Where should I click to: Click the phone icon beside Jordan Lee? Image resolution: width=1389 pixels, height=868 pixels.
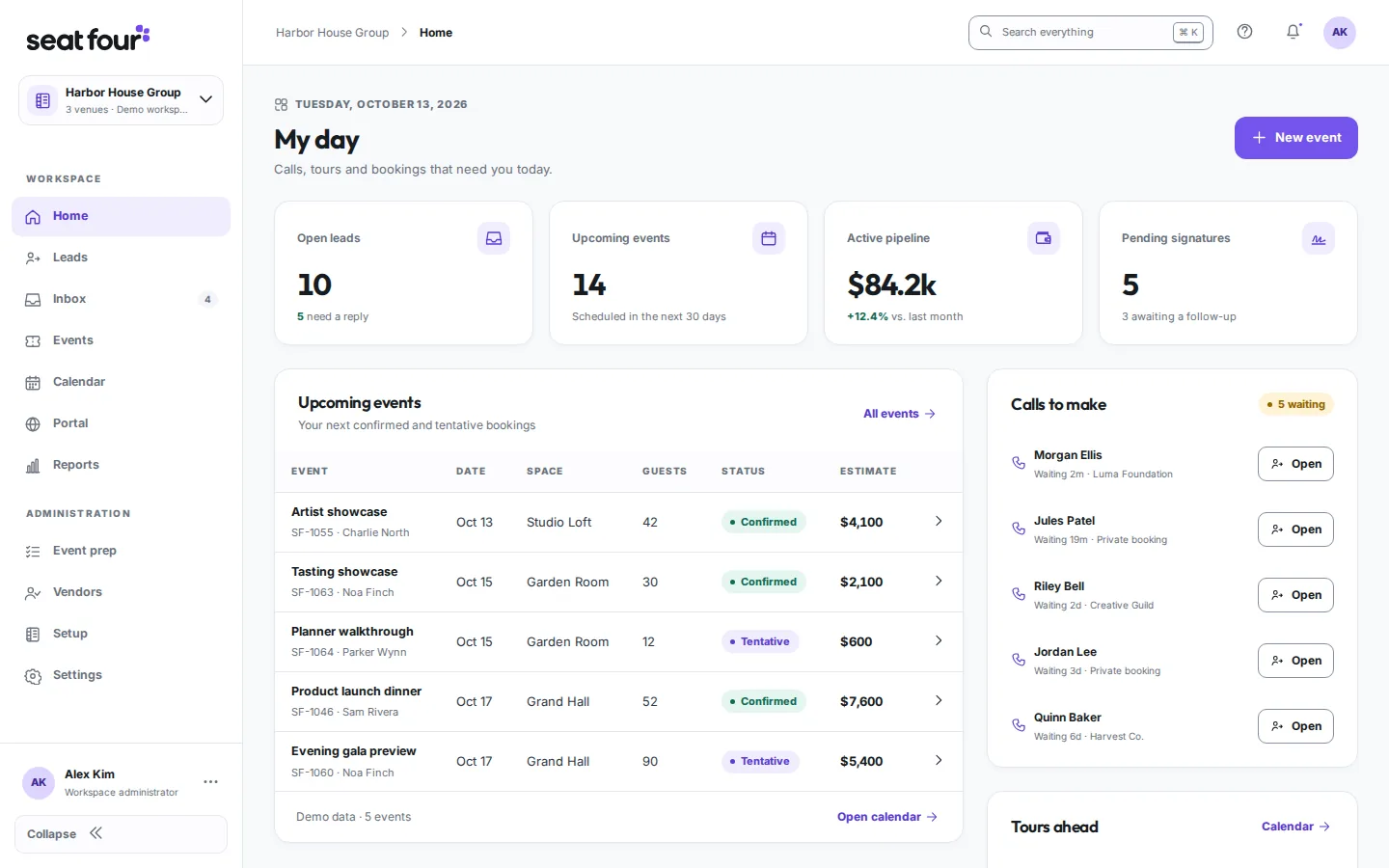click(x=1019, y=660)
